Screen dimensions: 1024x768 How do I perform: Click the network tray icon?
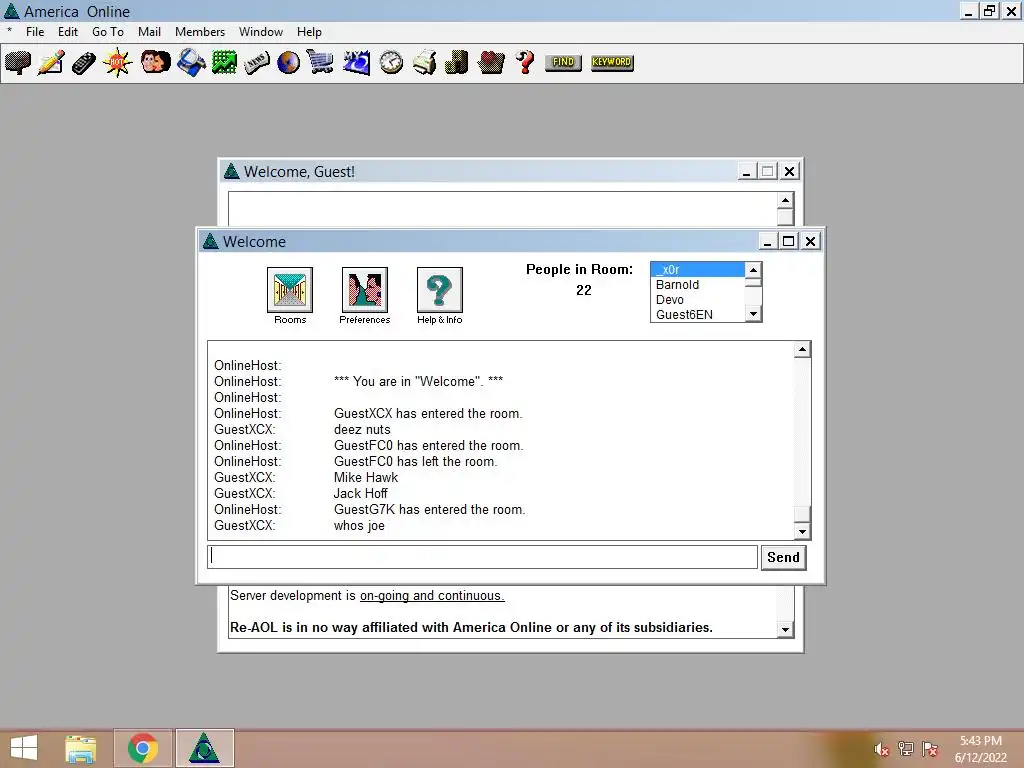(x=906, y=749)
